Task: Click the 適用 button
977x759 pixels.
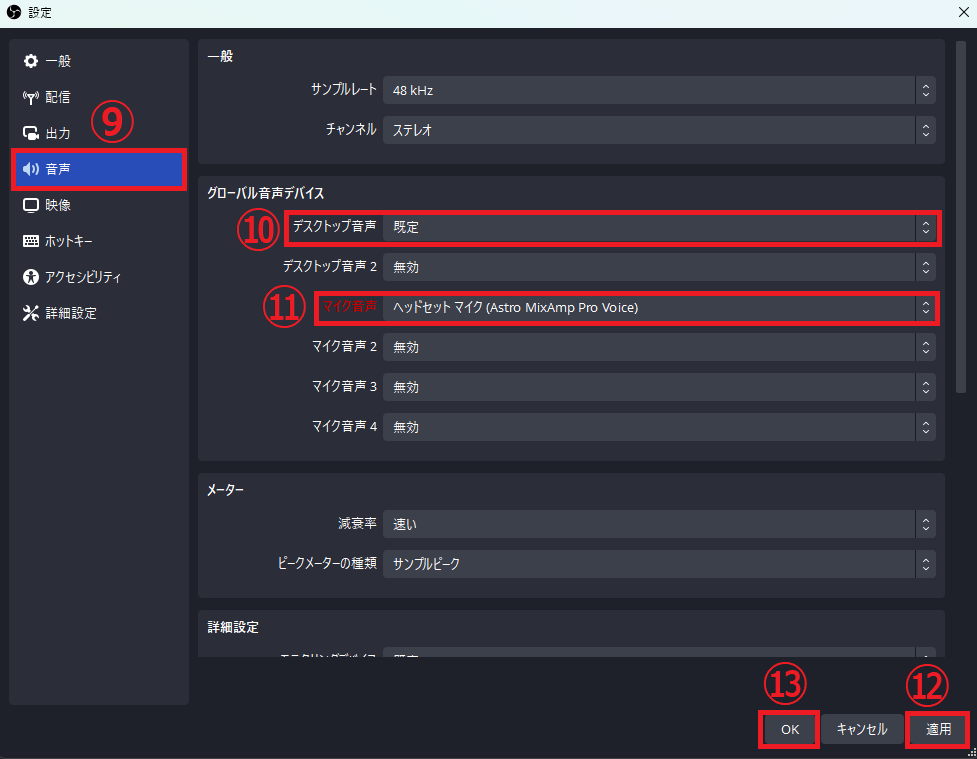Action: (938, 729)
